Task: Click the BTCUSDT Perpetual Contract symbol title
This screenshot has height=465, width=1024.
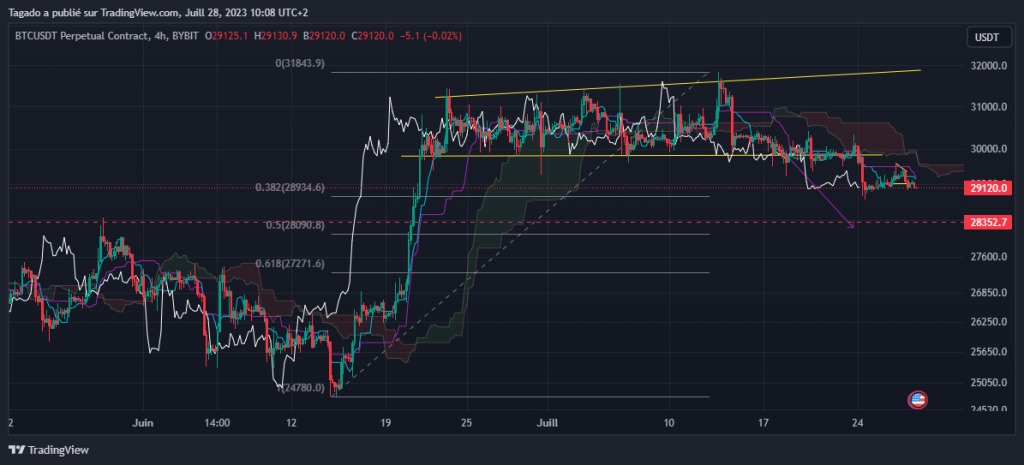Action: click(x=82, y=36)
